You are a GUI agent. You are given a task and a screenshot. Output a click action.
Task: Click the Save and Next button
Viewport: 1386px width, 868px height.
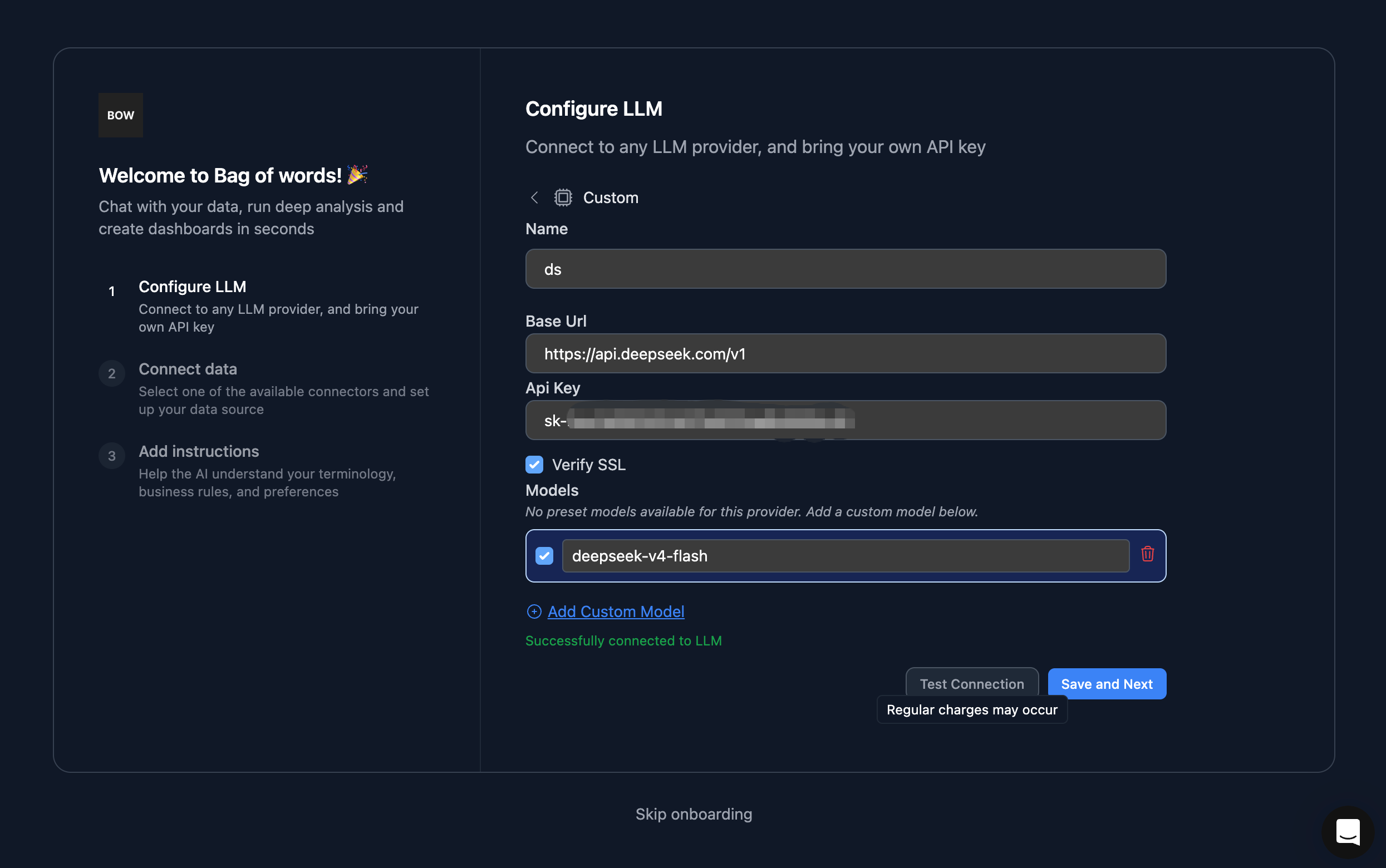(1107, 684)
